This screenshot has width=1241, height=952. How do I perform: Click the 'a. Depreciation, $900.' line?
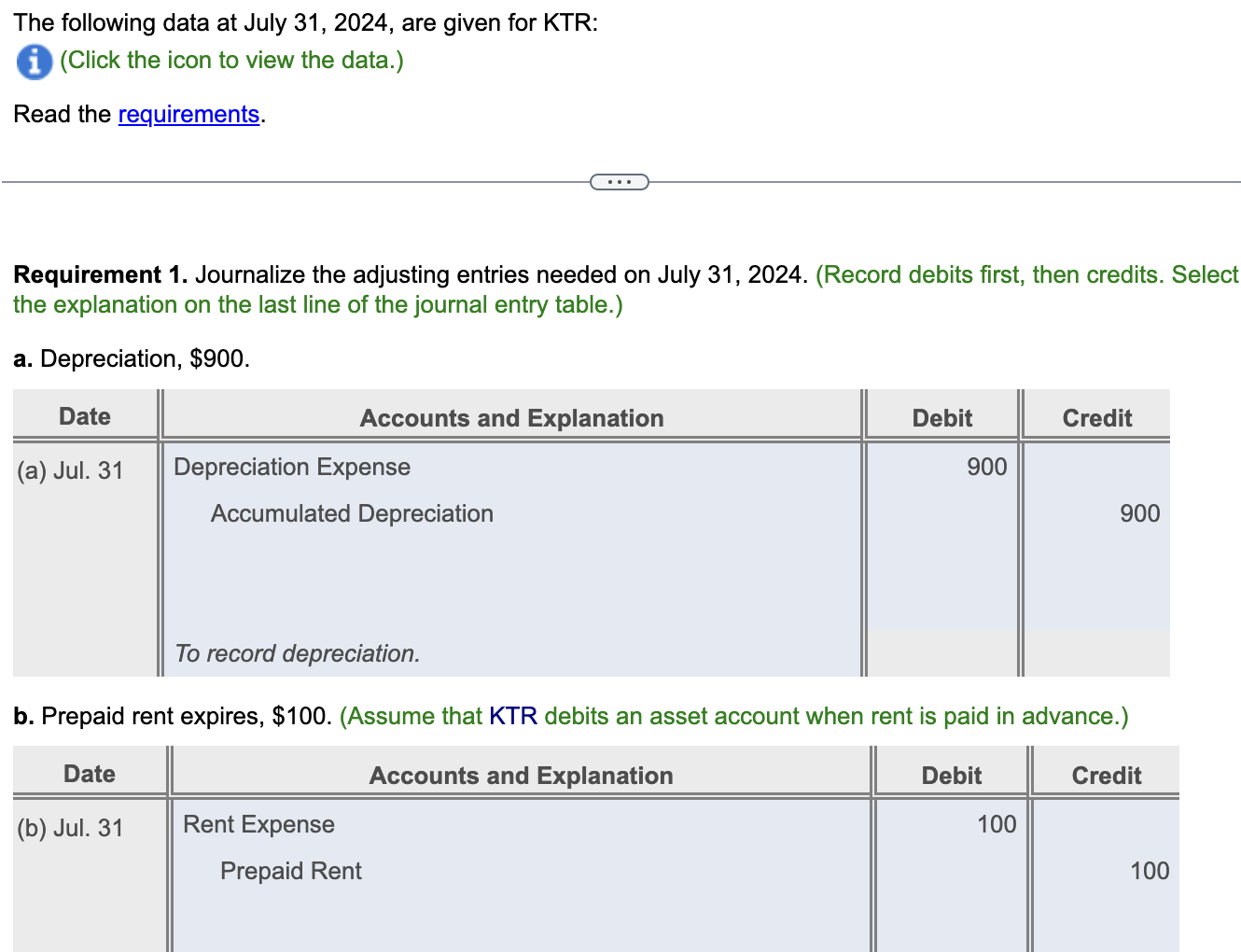132,358
